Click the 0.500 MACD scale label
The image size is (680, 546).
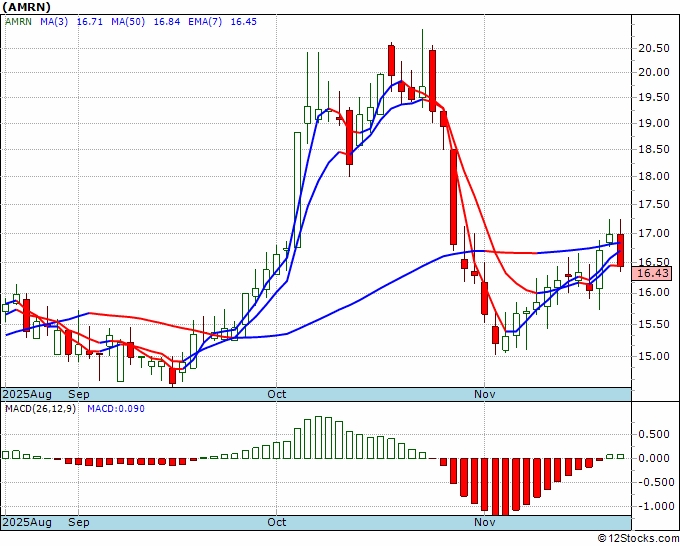tap(656, 434)
